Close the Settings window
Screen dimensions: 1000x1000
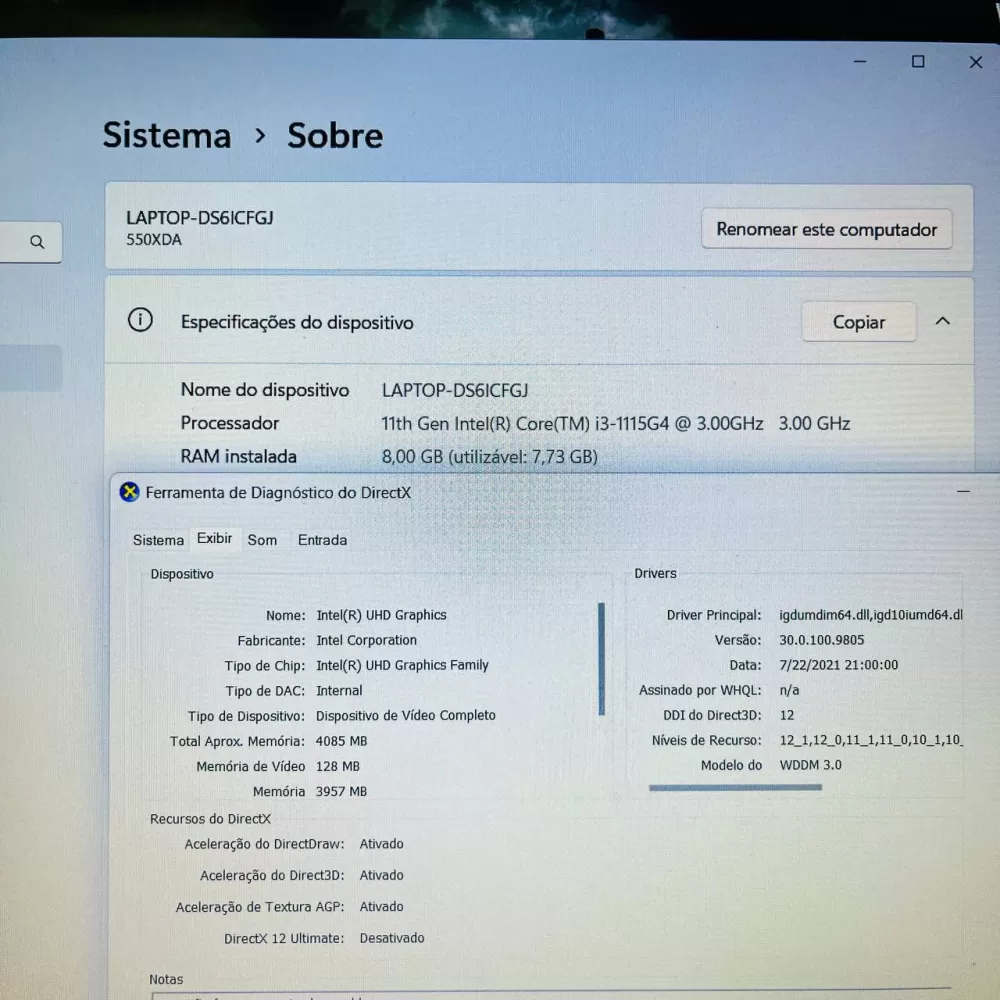(976, 62)
